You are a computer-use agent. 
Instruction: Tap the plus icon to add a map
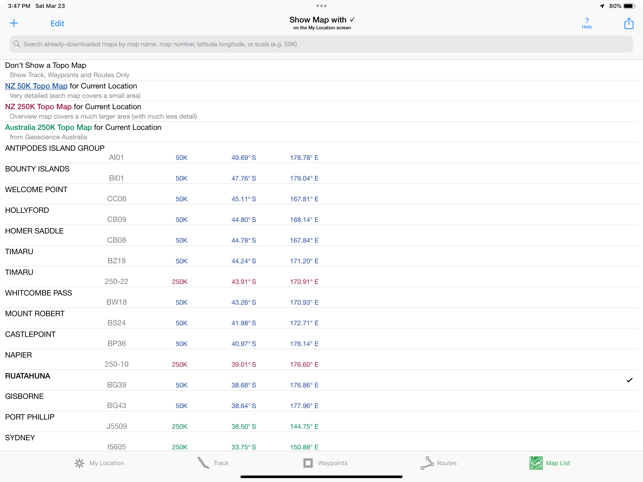click(14, 23)
